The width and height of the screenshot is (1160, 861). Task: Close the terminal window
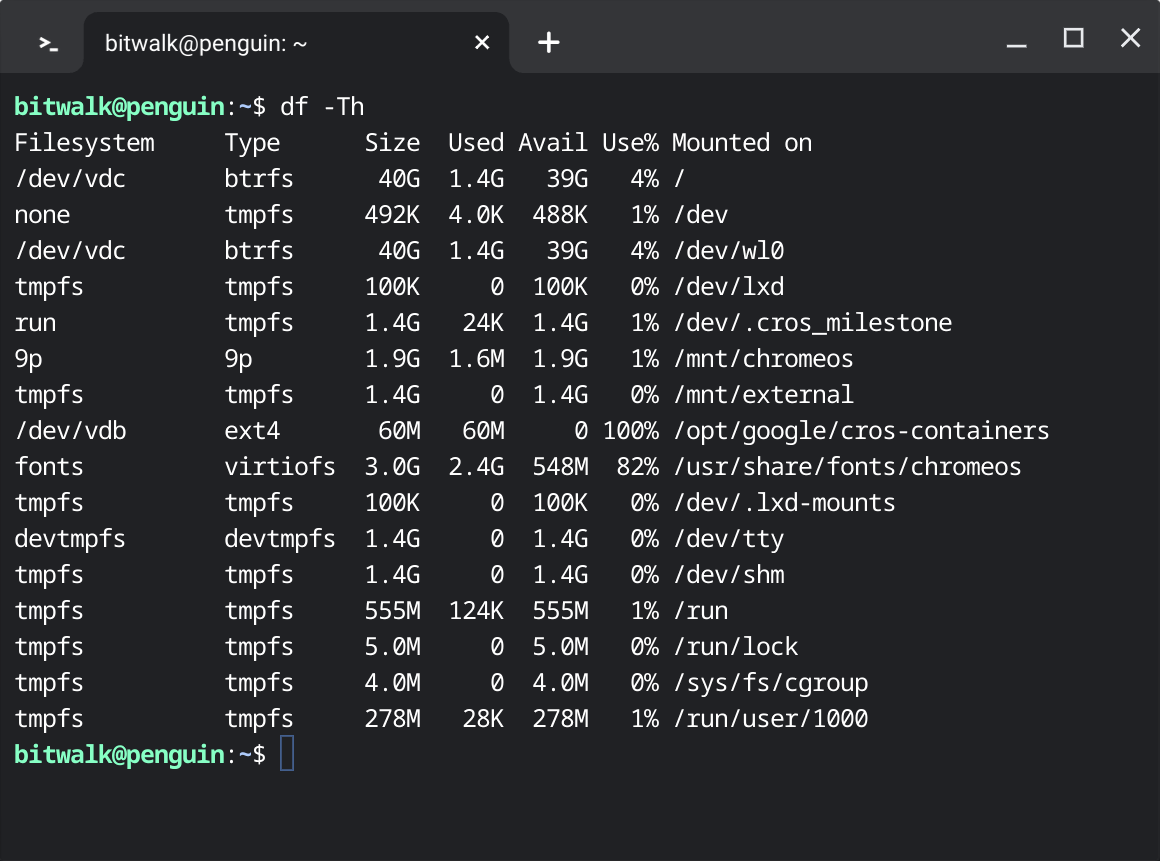(x=1130, y=38)
